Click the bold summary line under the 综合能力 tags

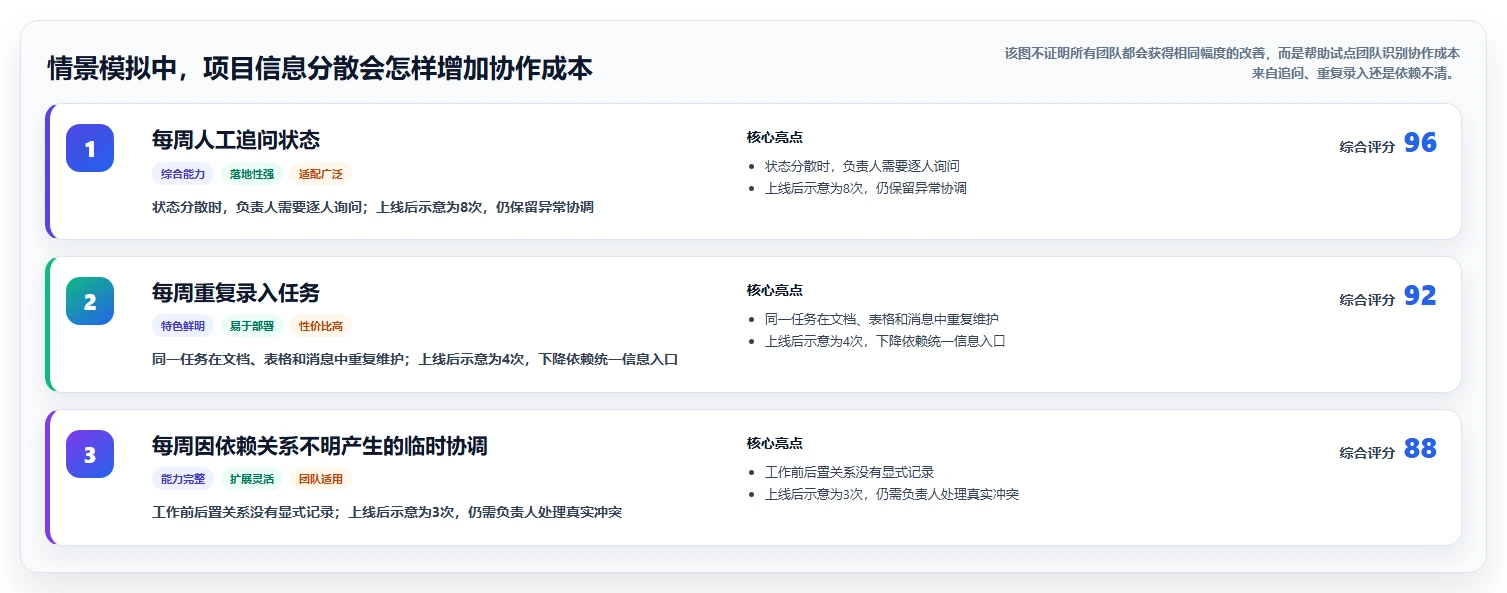pos(373,207)
